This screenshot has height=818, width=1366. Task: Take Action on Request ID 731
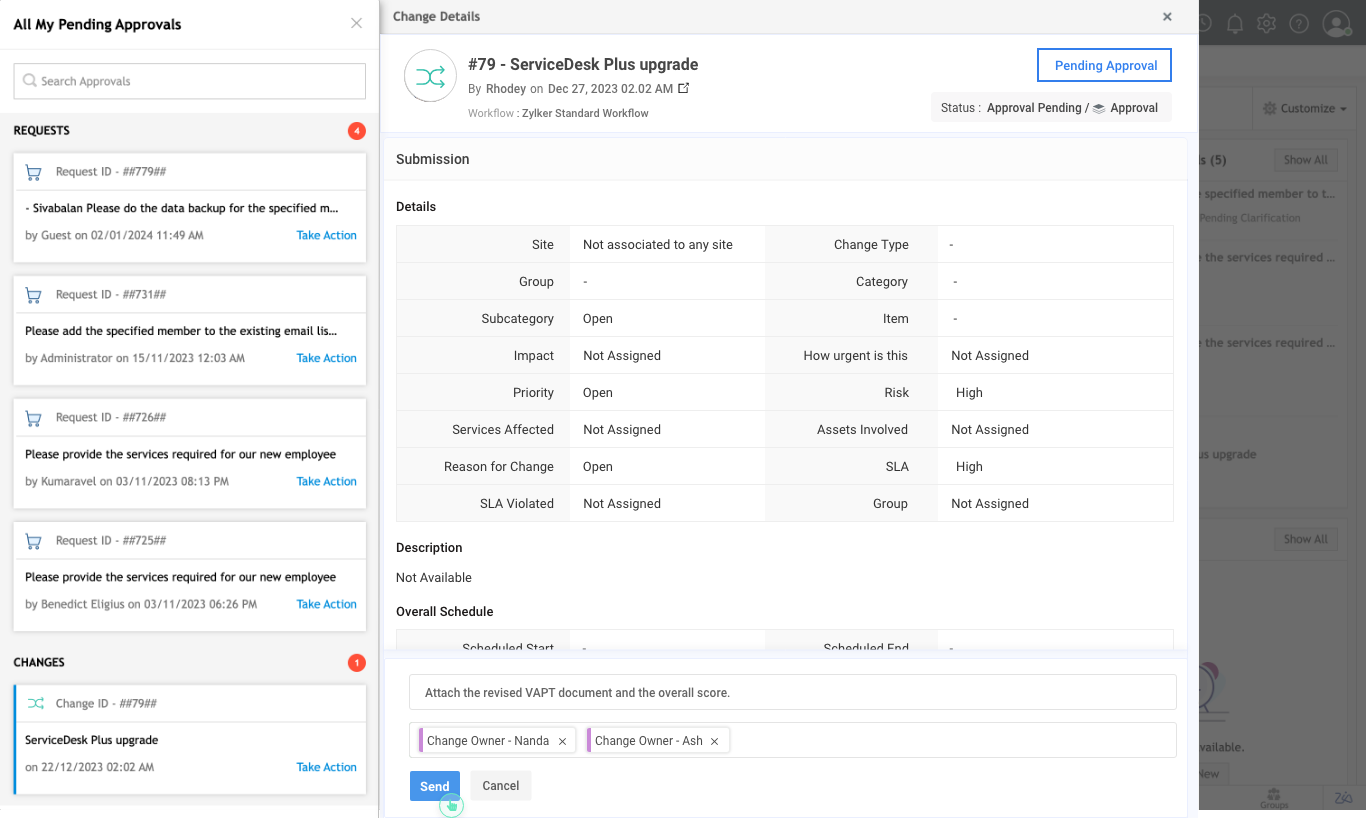tap(326, 358)
